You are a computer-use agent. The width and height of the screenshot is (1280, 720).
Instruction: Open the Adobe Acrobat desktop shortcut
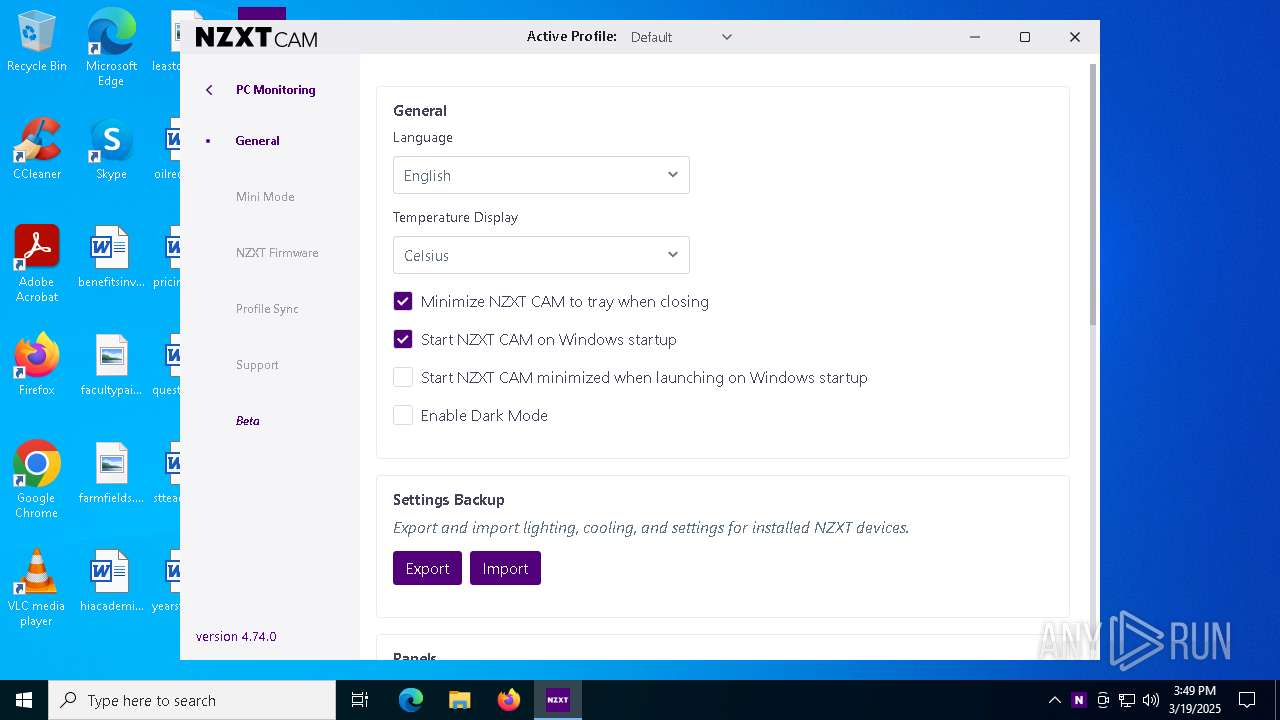[x=37, y=264]
